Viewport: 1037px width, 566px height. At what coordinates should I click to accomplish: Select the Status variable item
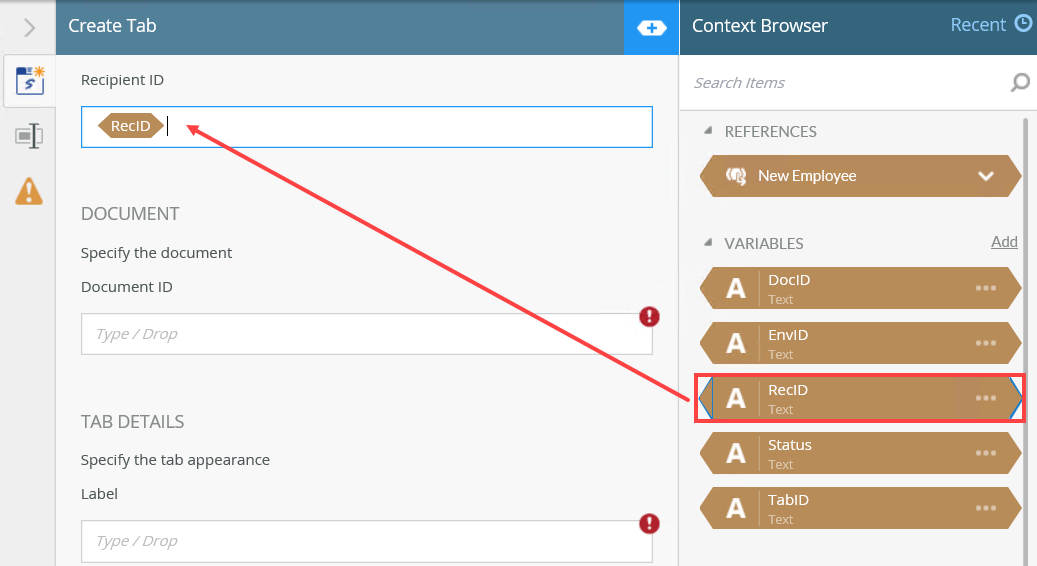(x=850, y=453)
